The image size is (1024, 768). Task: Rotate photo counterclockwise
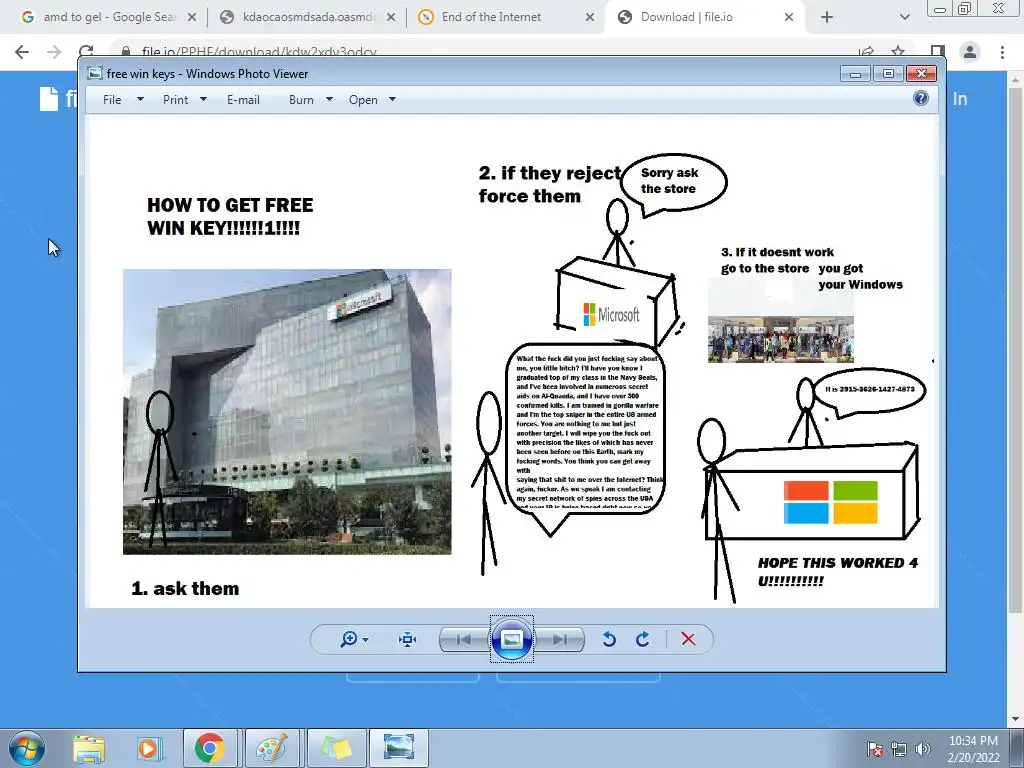[609, 639]
